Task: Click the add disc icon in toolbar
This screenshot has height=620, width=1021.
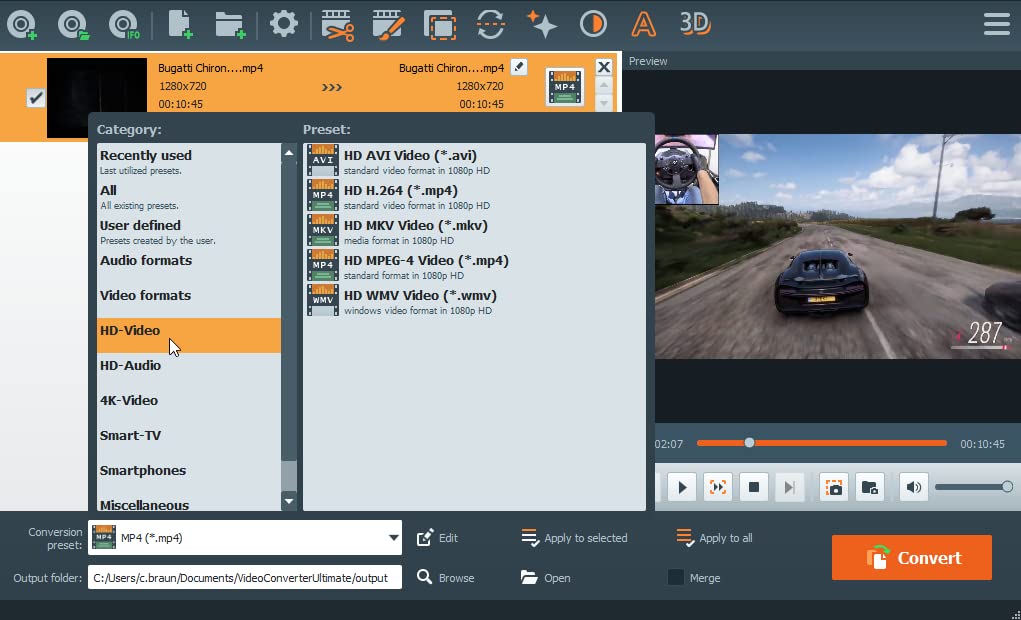Action: pyautogui.click(x=22, y=25)
